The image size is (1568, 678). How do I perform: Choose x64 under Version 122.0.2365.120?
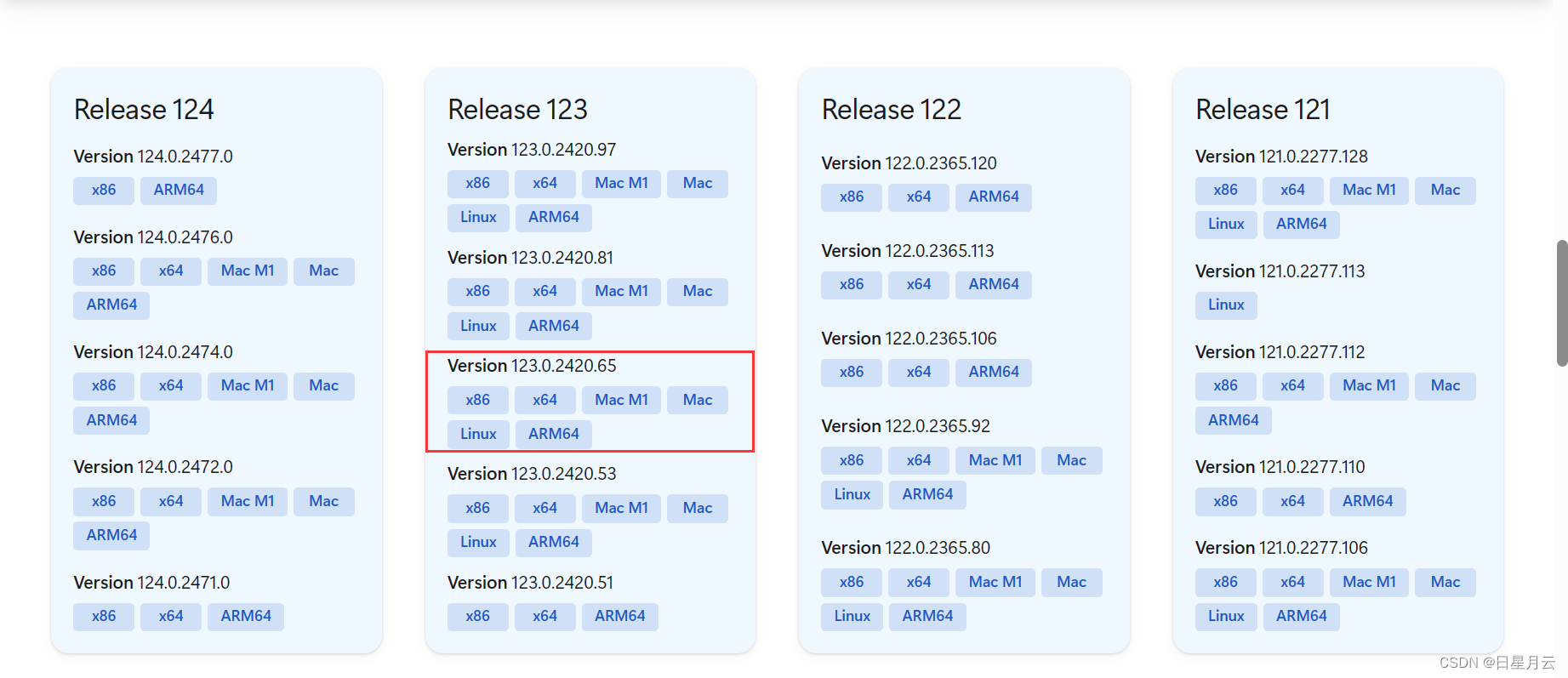(x=919, y=197)
